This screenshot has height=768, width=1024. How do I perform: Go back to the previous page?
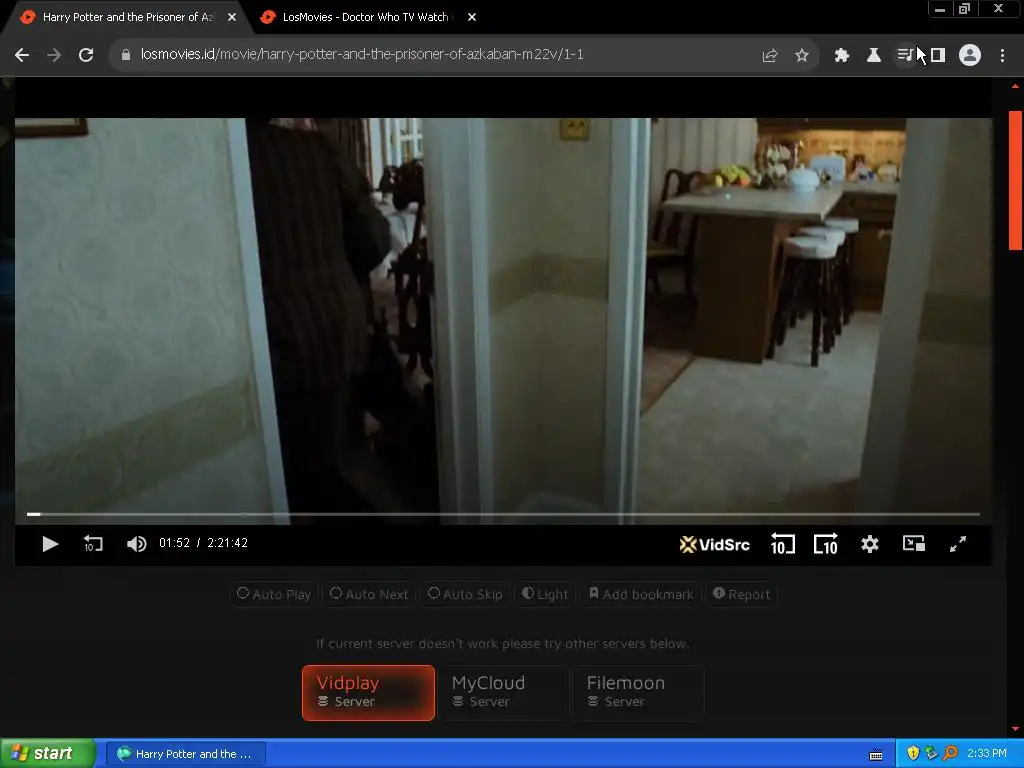click(x=22, y=55)
